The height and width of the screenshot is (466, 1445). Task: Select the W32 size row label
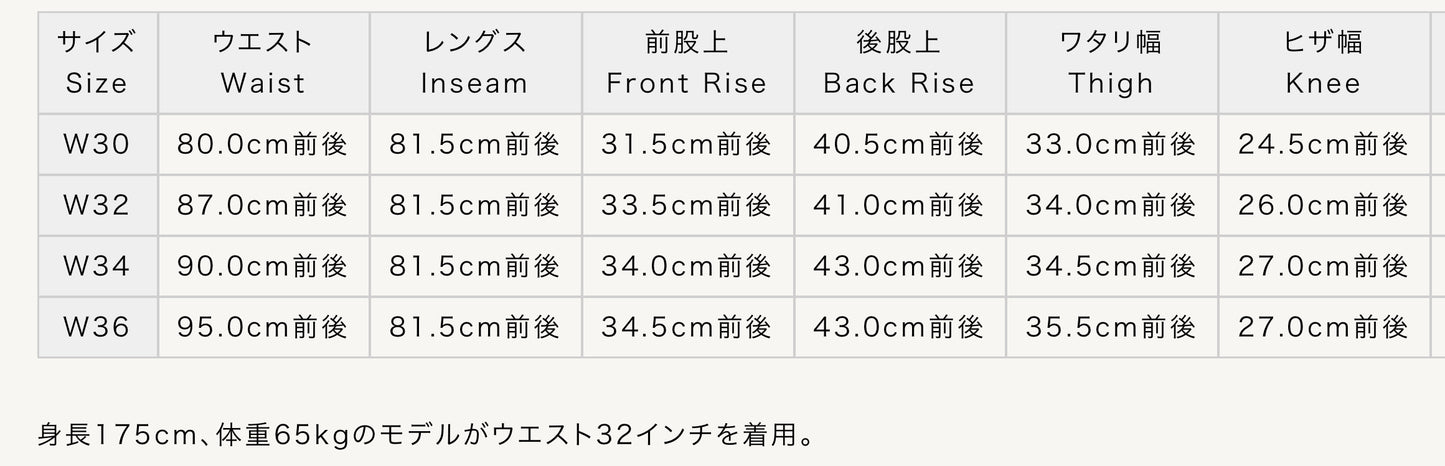click(97, 206)
